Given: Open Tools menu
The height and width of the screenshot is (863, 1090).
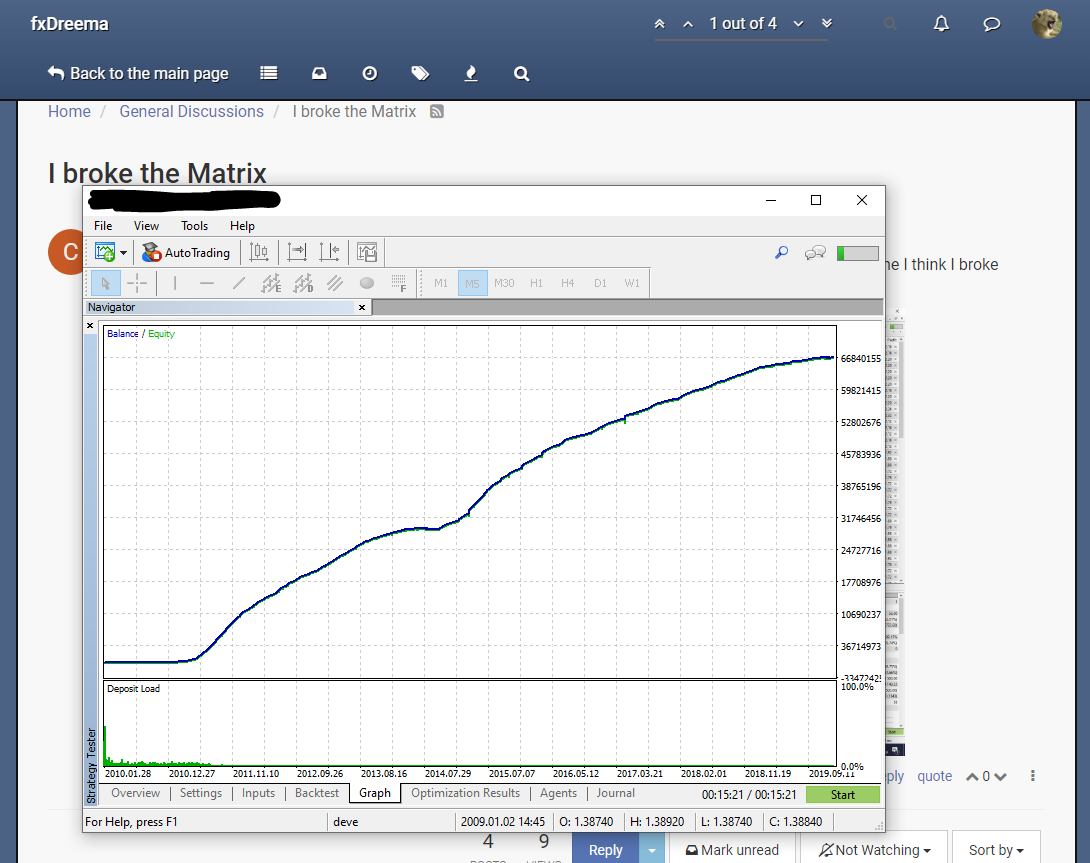Looking at the screenshot, I should tap(195, 226).
